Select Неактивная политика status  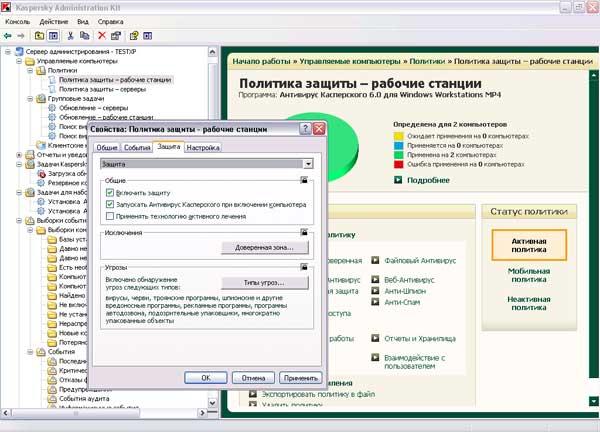click(x=529, y=303)
